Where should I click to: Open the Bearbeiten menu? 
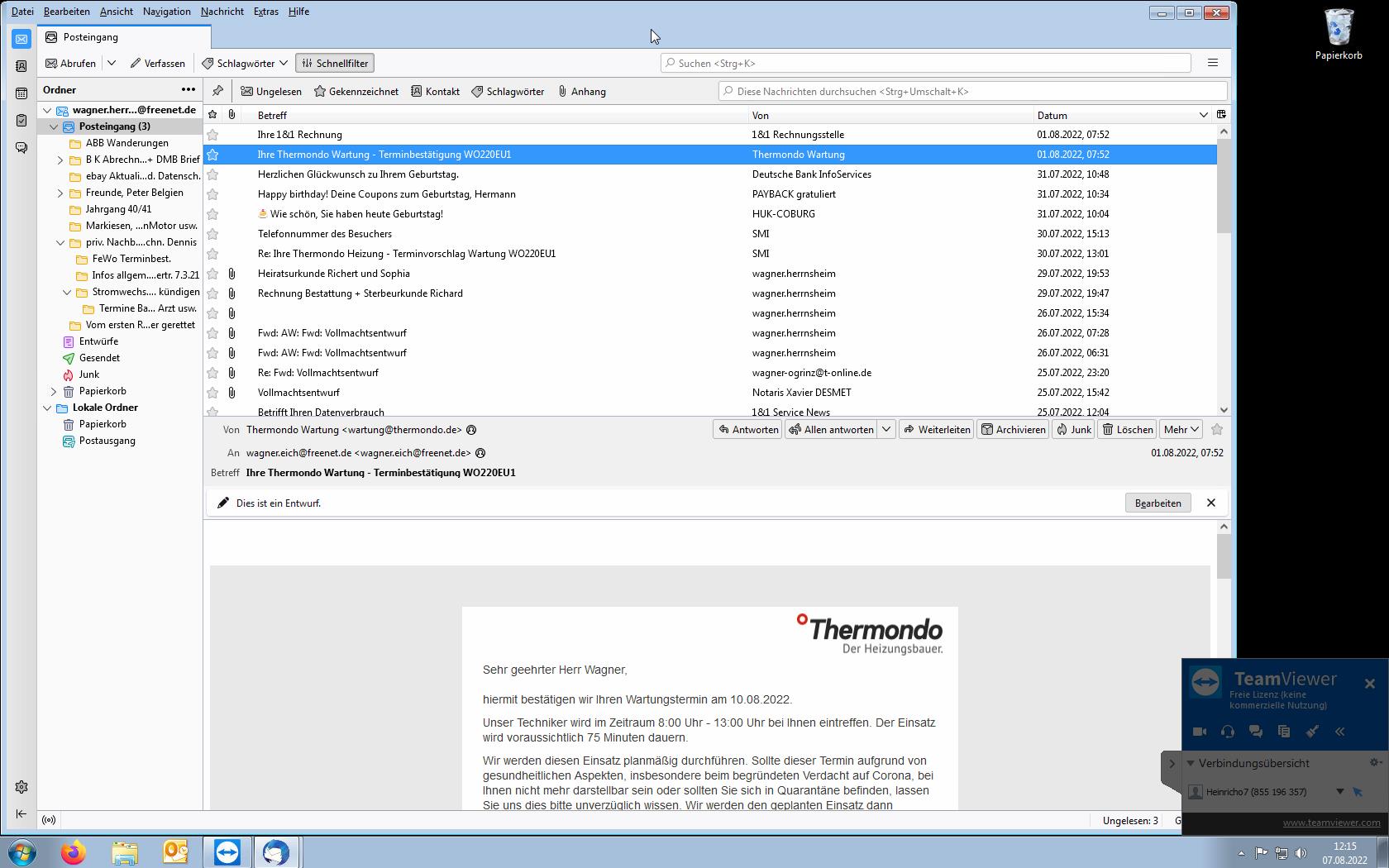(67, 12)
